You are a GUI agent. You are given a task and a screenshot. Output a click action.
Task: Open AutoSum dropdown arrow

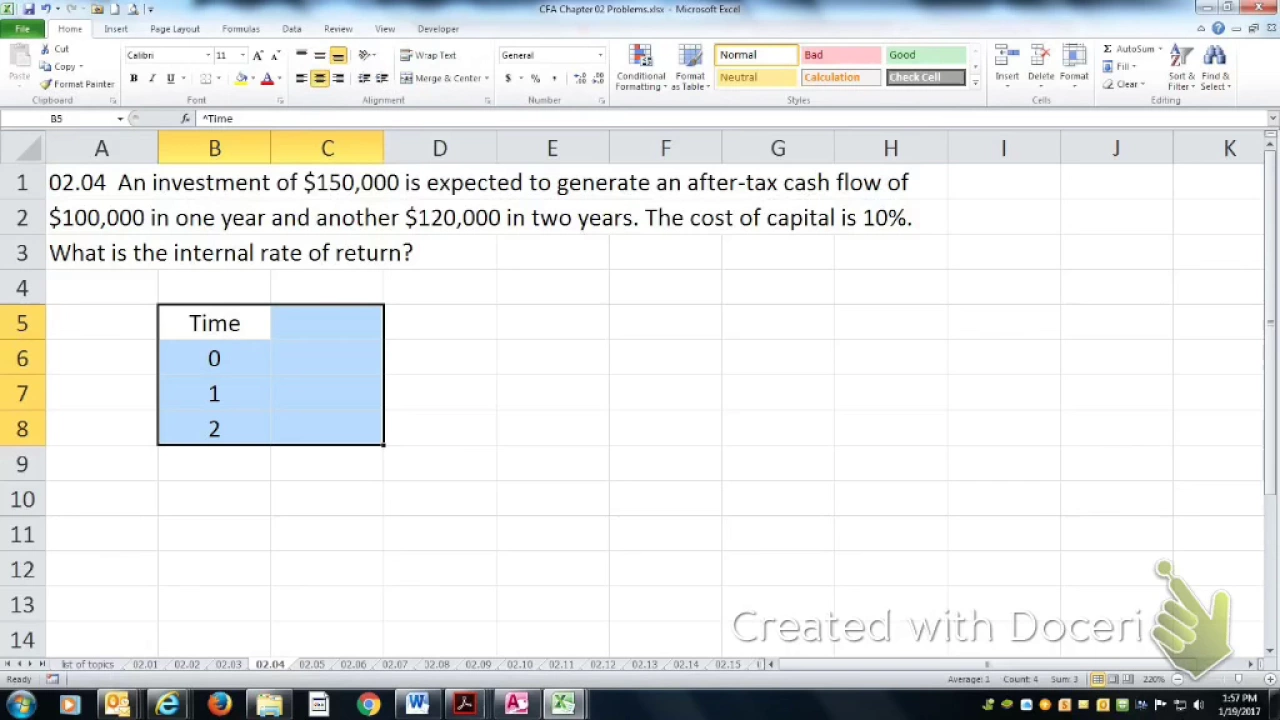tap(1160, 49)
